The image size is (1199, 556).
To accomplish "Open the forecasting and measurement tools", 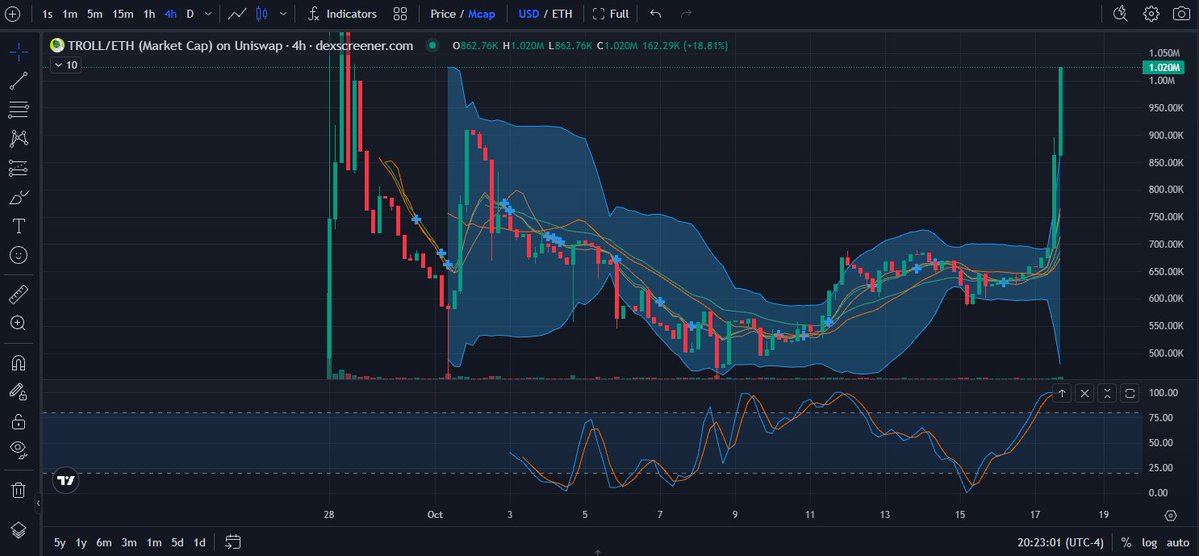I will [x=18, y=167].
